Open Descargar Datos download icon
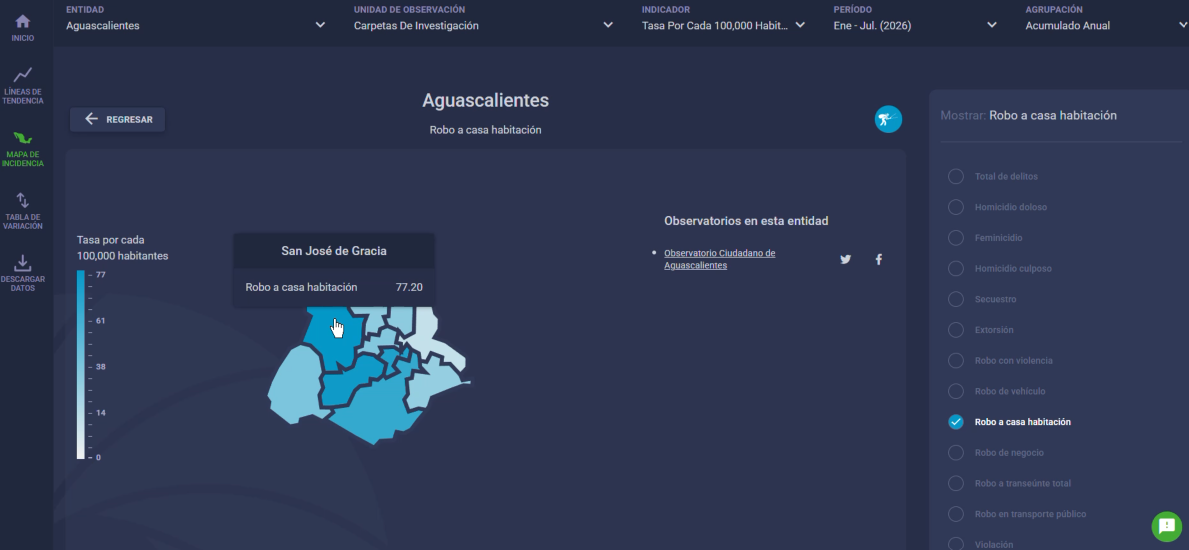The width and height of the screenshot is (1189, 550). tap(23, 262)
